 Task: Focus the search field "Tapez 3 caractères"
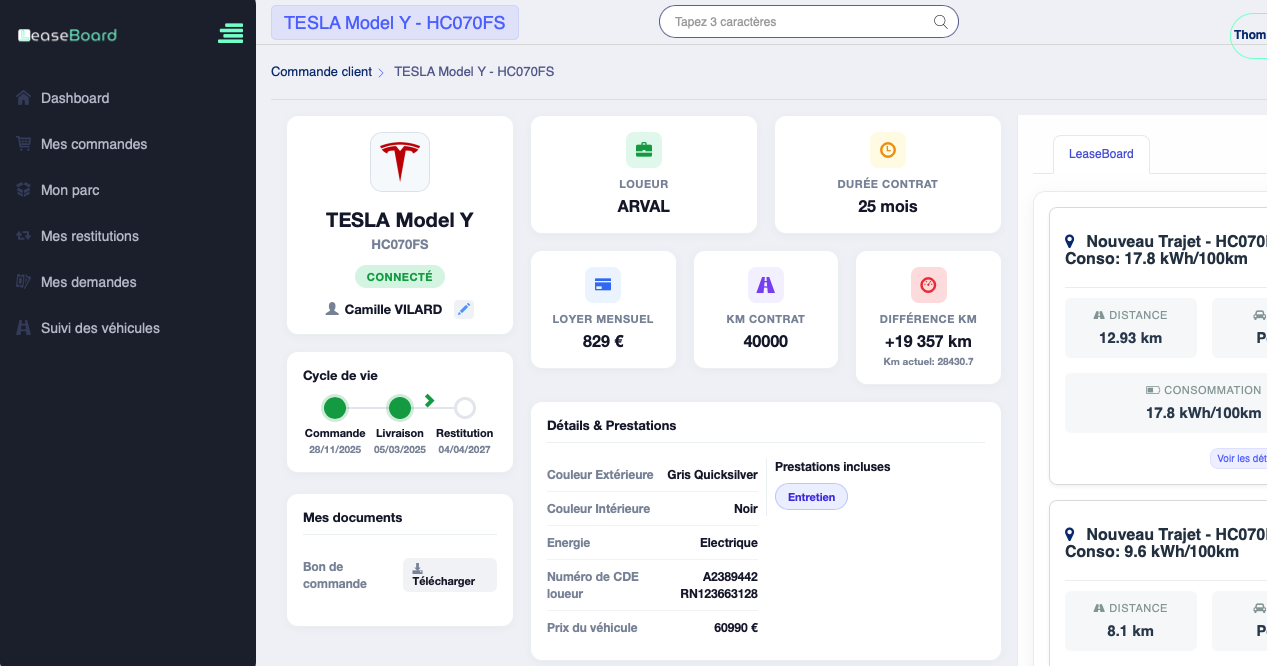coord(800,22)
